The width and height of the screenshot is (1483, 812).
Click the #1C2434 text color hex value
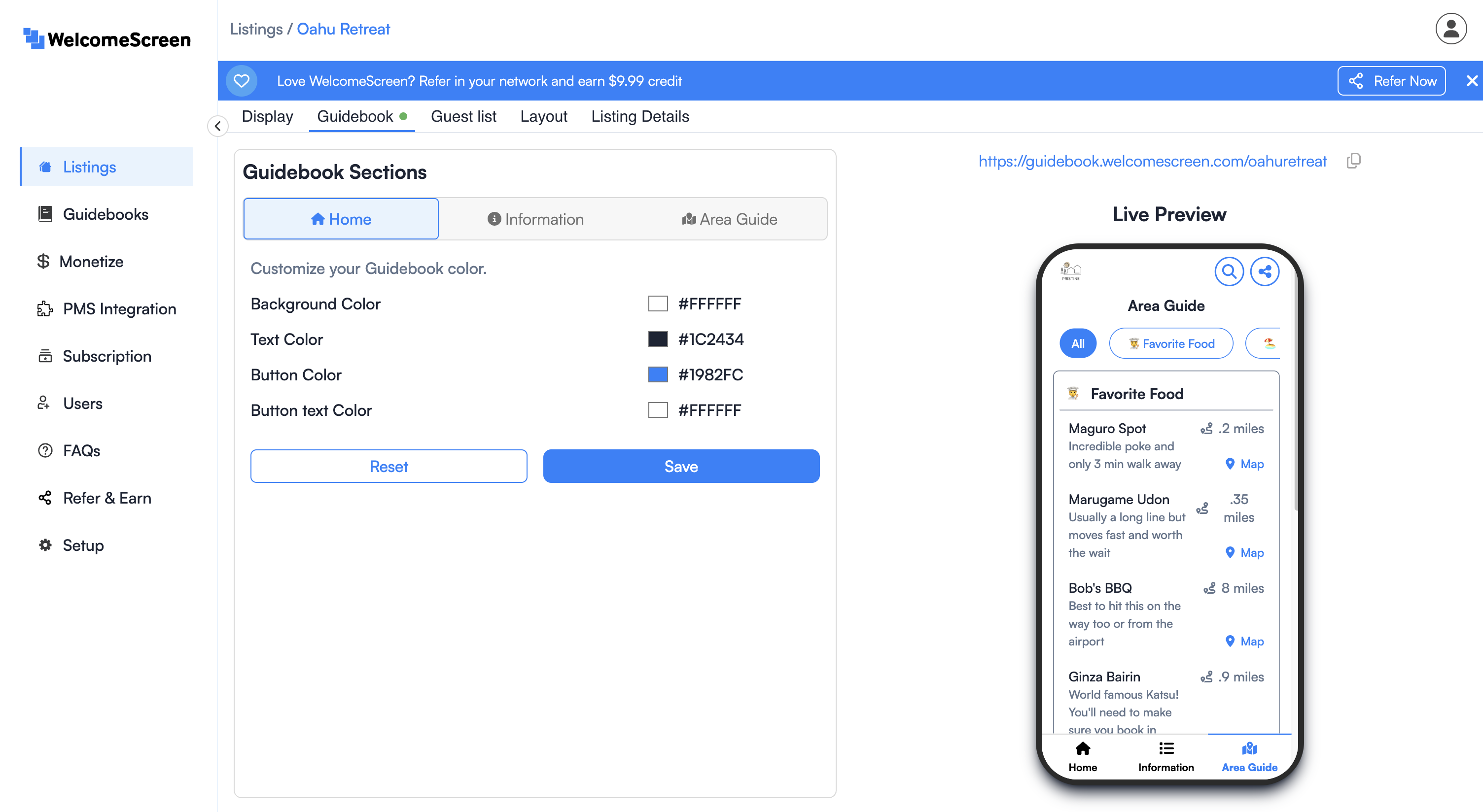click(711, 339)
